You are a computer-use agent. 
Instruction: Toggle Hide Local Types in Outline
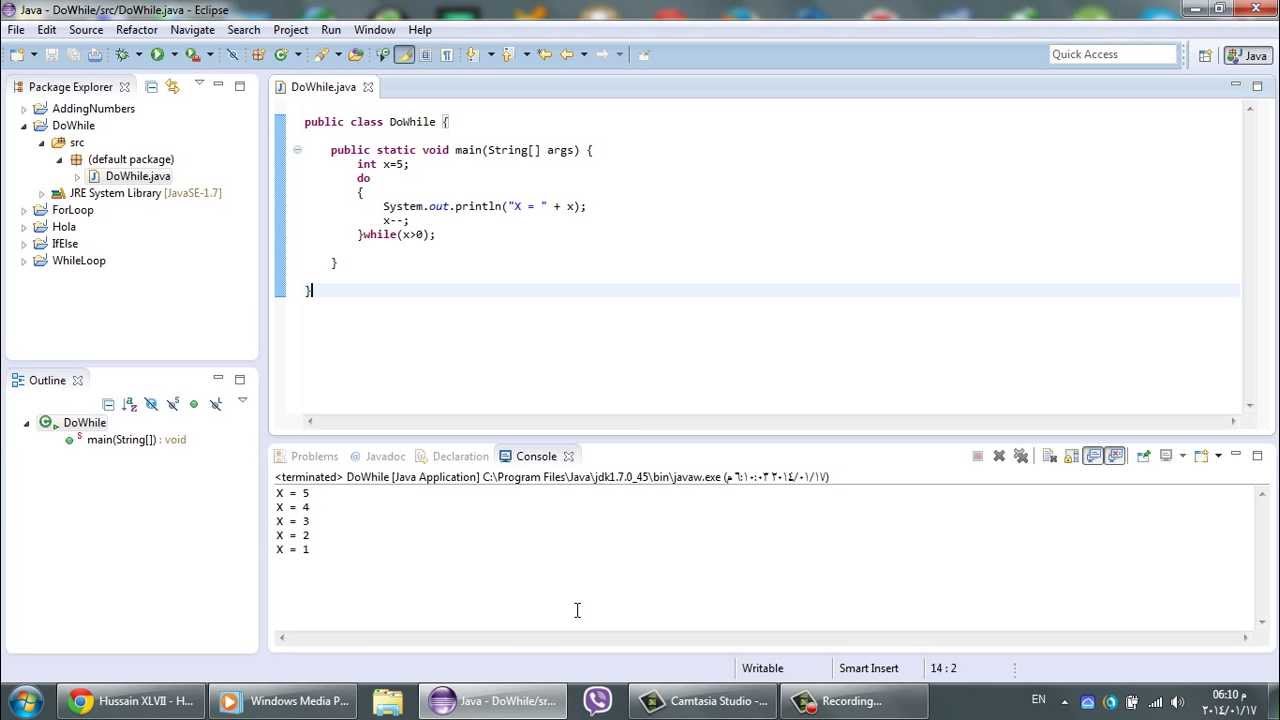click(216, 404)
